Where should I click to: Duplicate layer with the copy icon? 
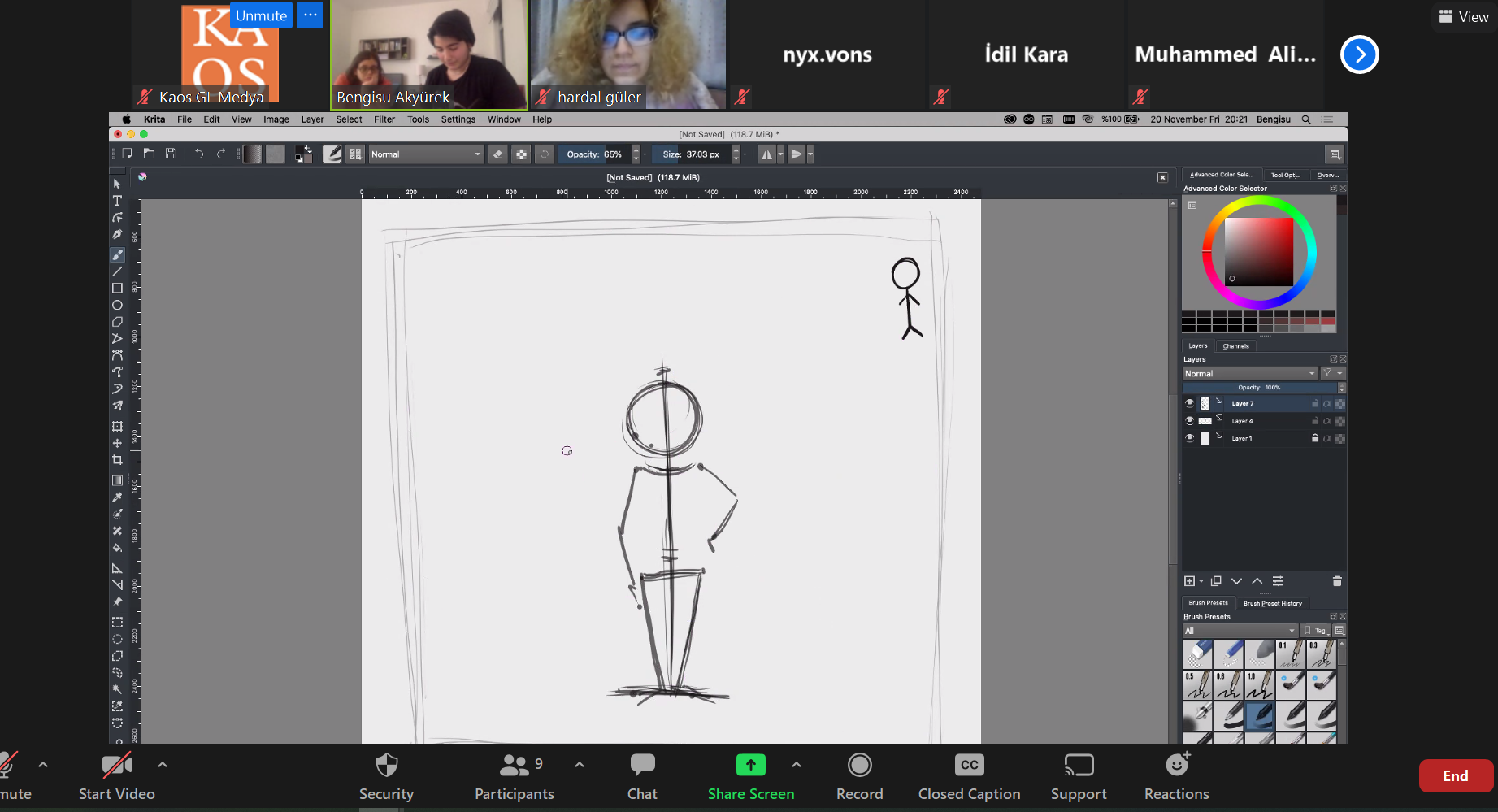click(x=1216, y=581)
